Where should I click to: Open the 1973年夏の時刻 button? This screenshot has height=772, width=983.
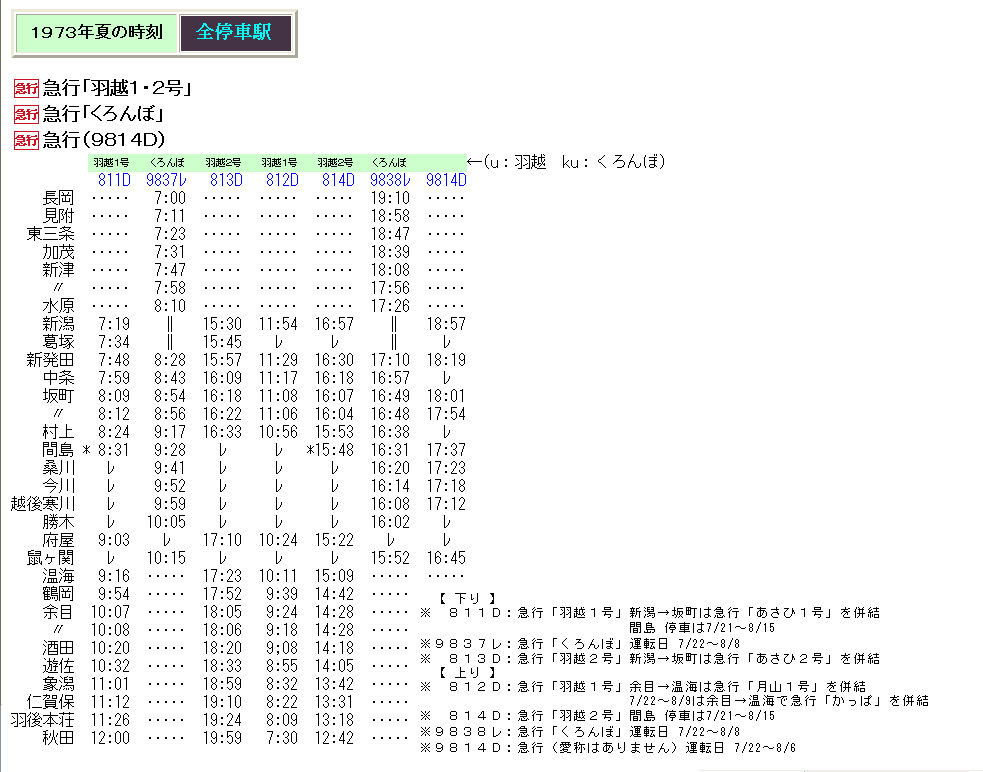97,33
